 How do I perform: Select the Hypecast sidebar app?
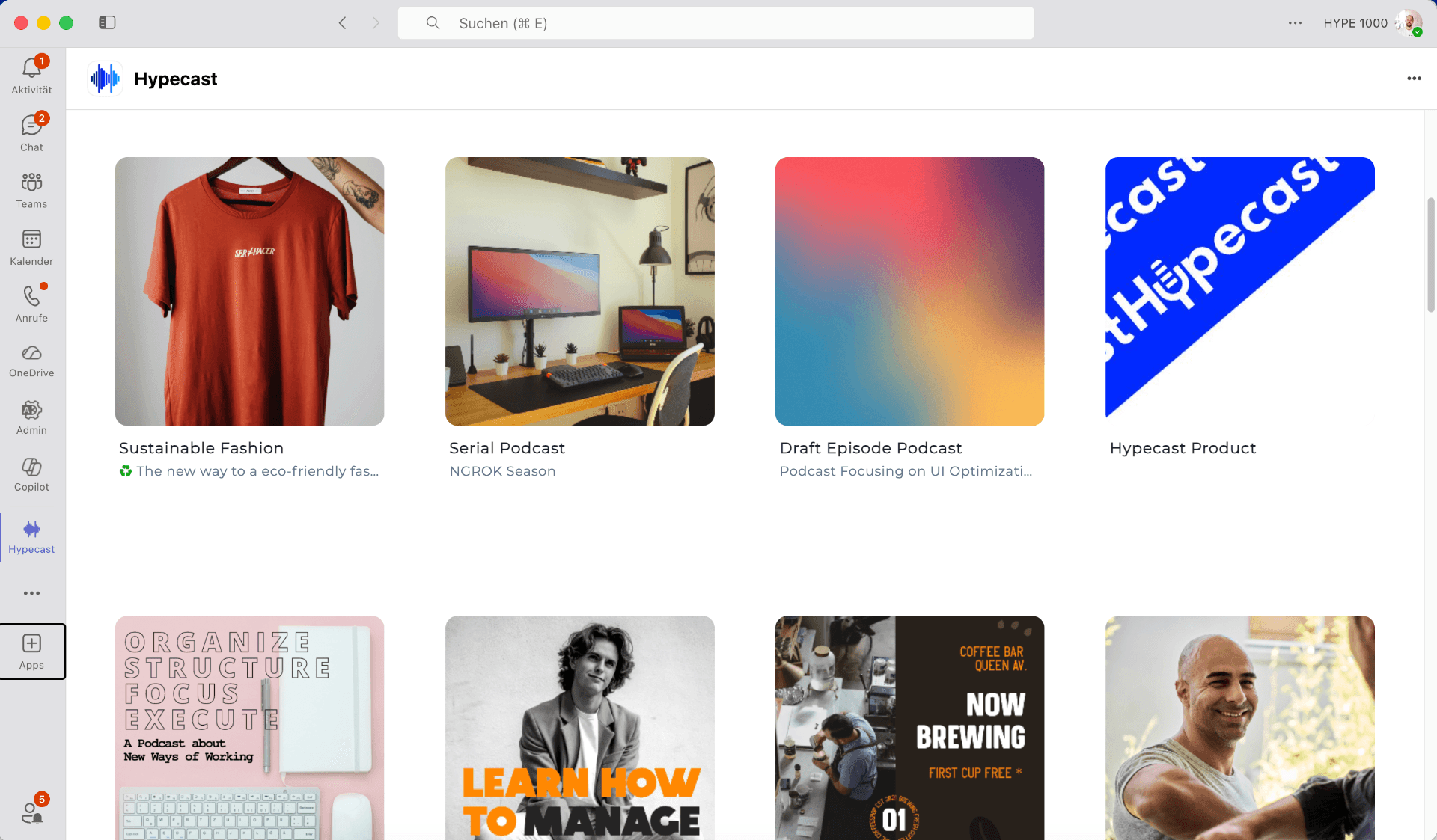click(x=31, y=537)
